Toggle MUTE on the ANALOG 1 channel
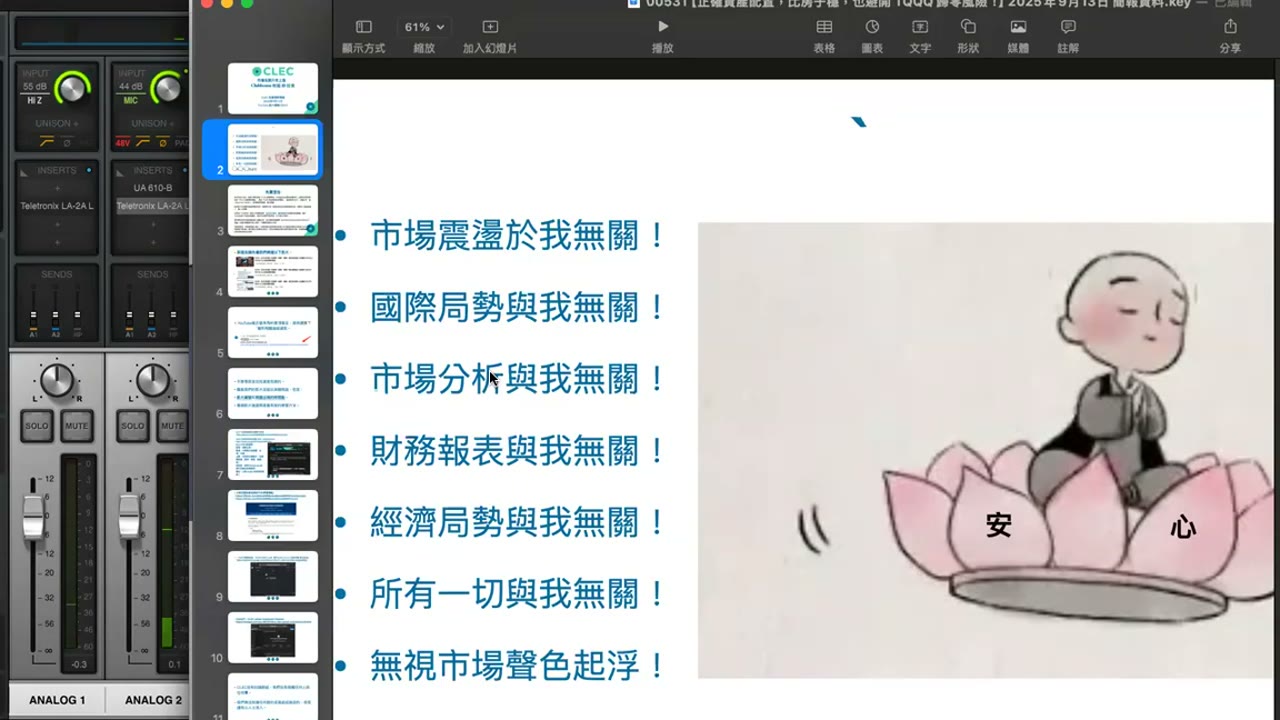Image resolution: width=1280 pixels, height=720 pixels. pos(76,426)
